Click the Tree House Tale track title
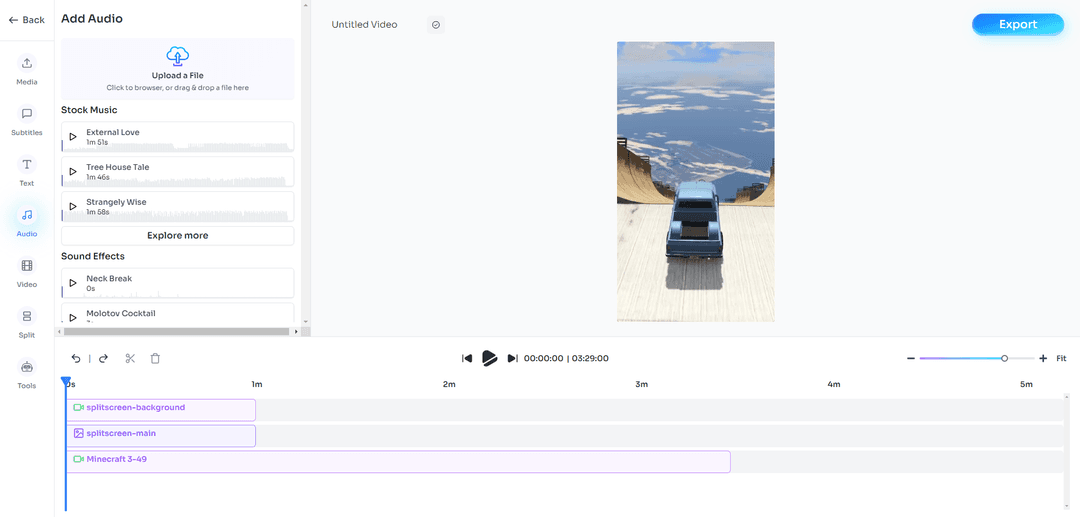Viewport: 1080px width, 517px height. [118, 167]
